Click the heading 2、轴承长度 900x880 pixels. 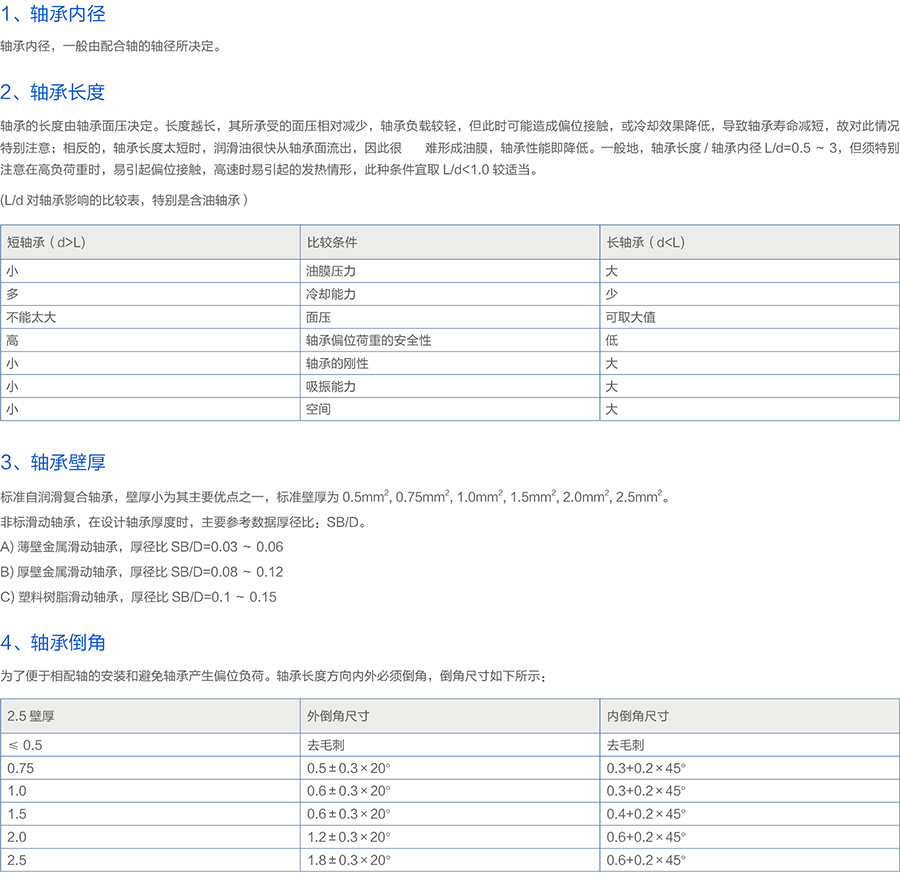click(x=53, y=92)
